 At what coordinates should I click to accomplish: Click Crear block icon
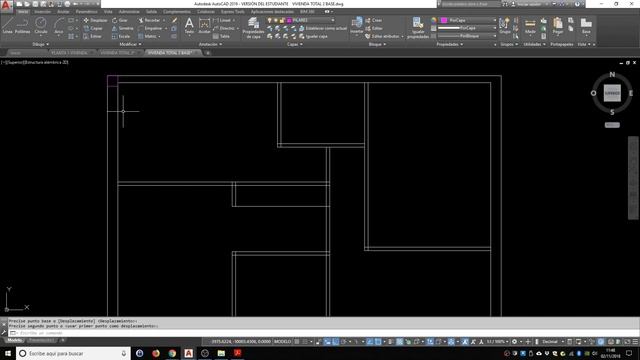point(374,20)
